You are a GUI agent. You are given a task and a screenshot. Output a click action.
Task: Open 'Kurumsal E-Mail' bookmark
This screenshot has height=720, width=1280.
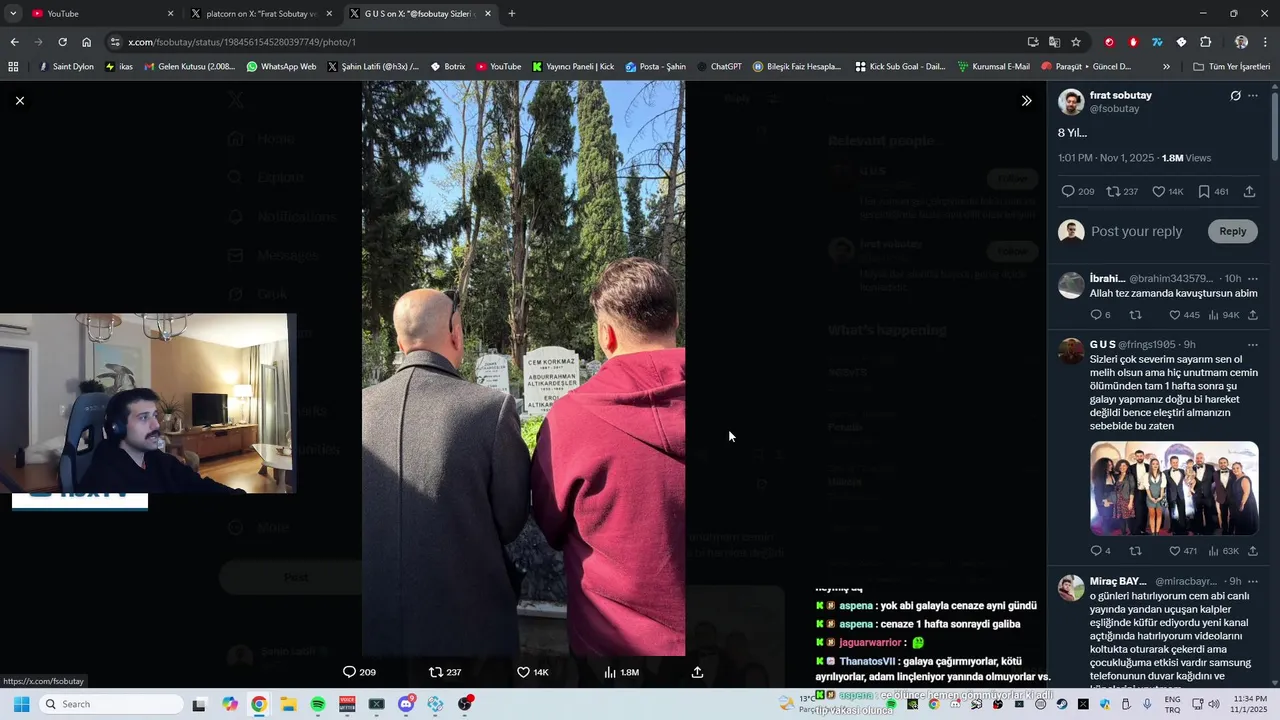pos(993,67)
